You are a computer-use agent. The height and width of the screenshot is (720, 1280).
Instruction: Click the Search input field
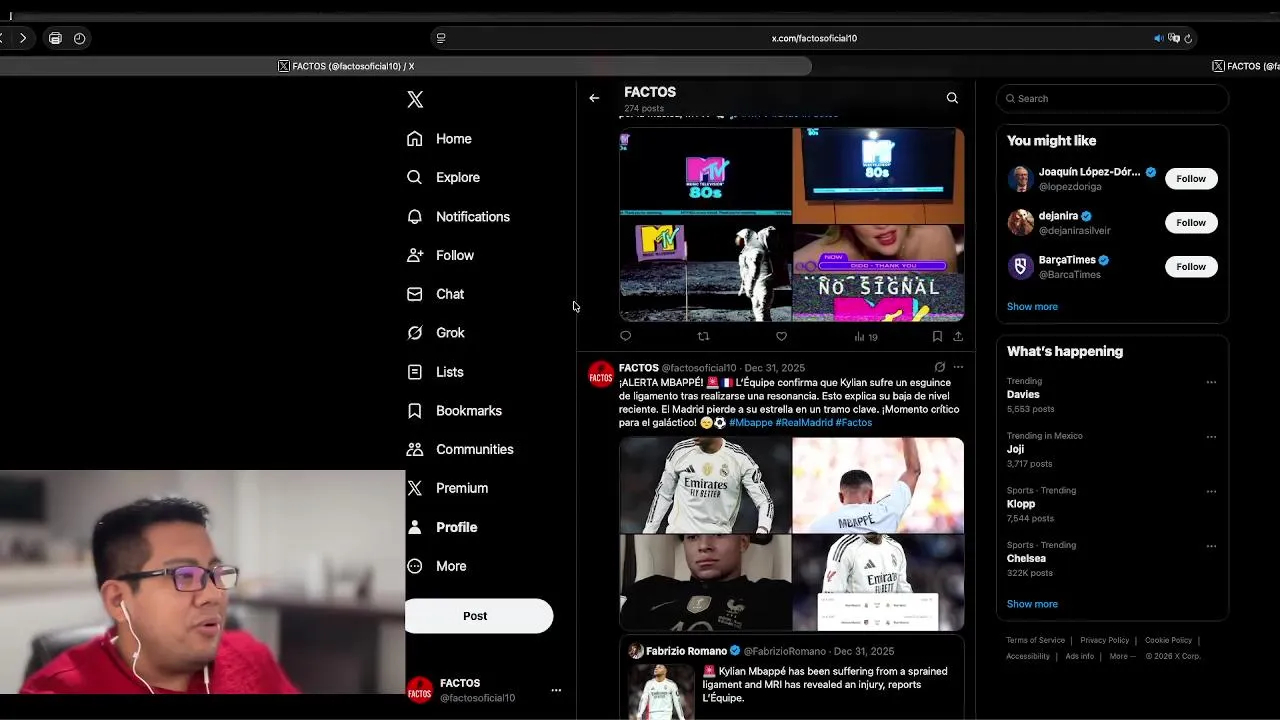coord(1112,98)
